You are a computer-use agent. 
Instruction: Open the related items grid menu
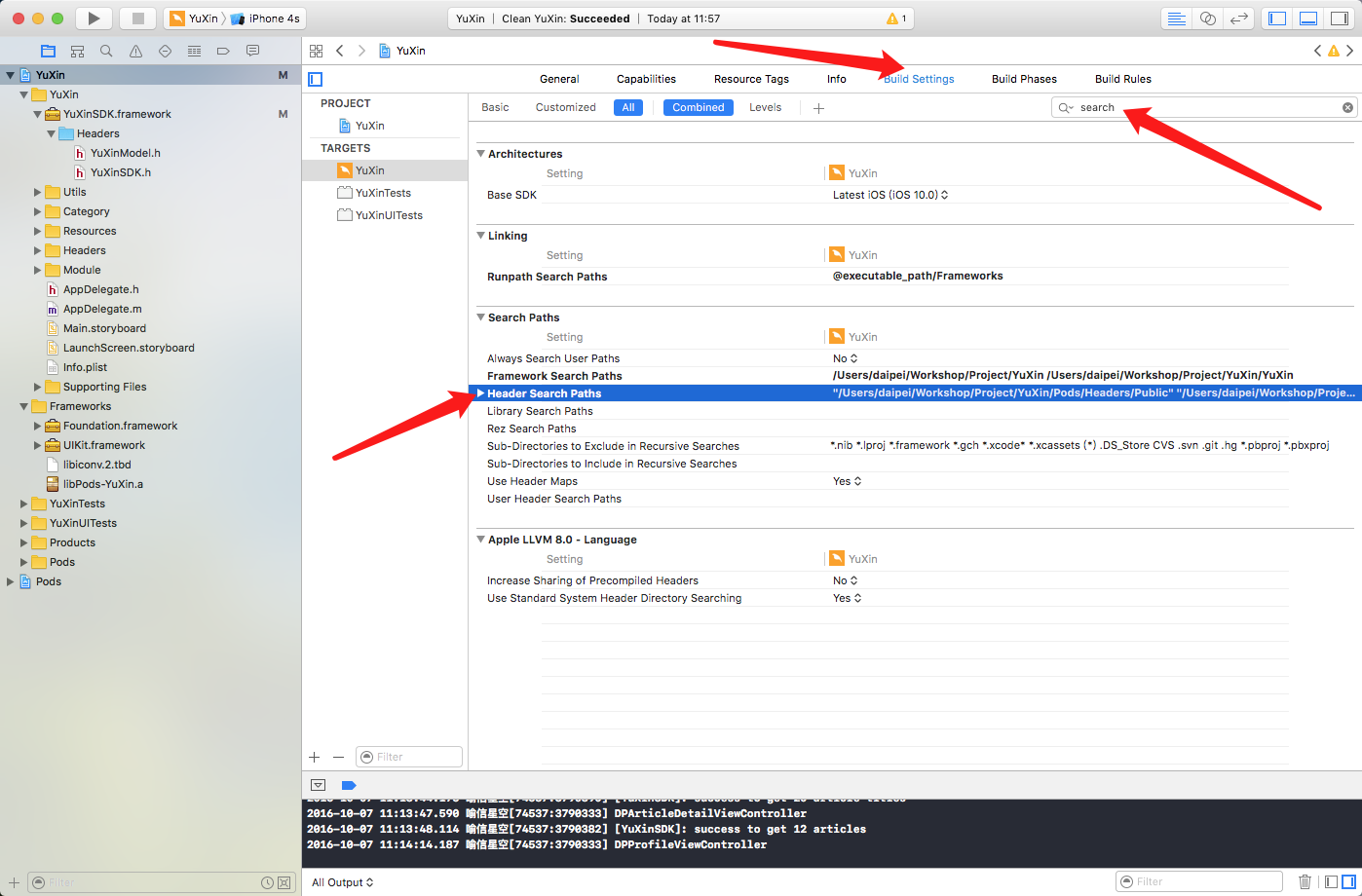click(x=316, y=51)
